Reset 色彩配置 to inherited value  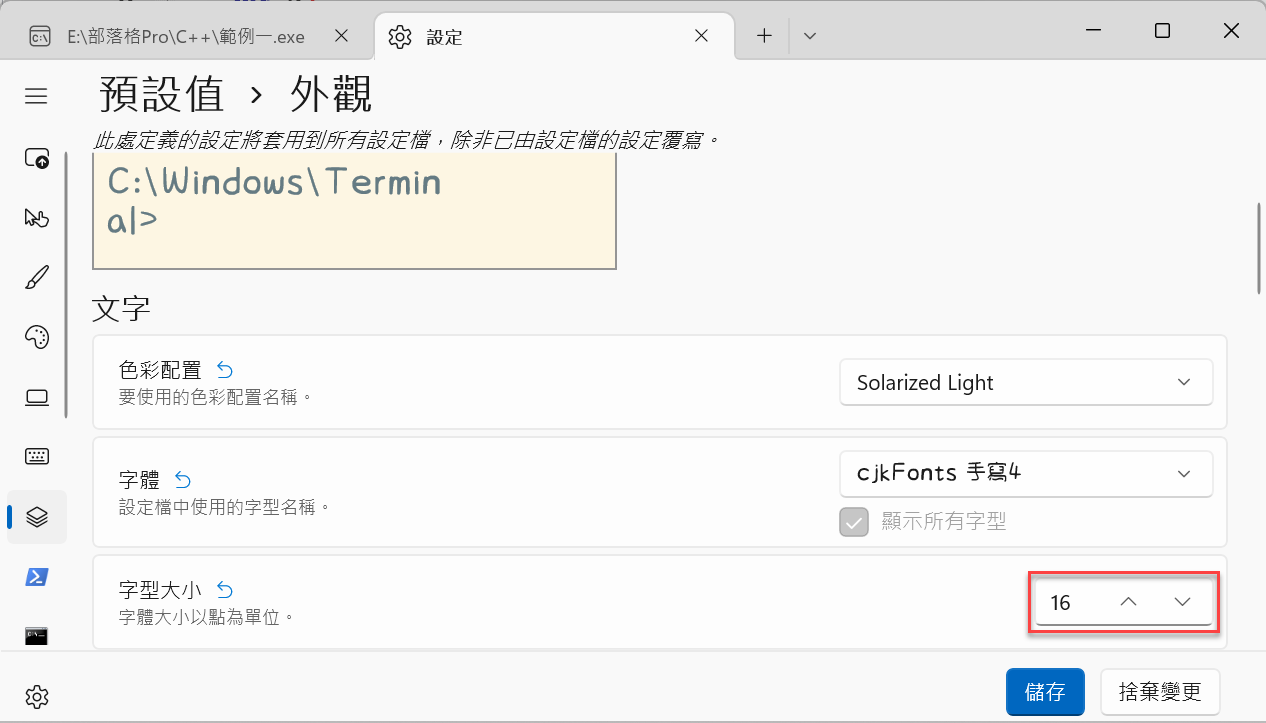[224, 370]
